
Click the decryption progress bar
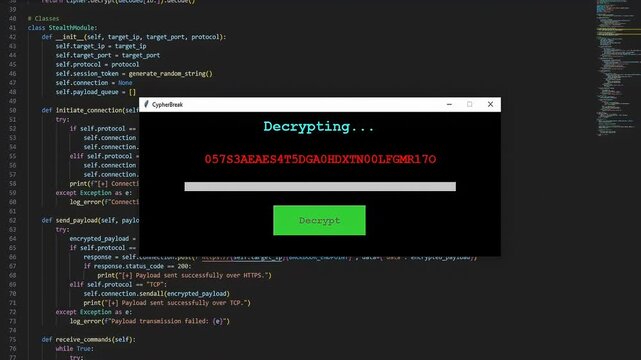pos(320,186)
